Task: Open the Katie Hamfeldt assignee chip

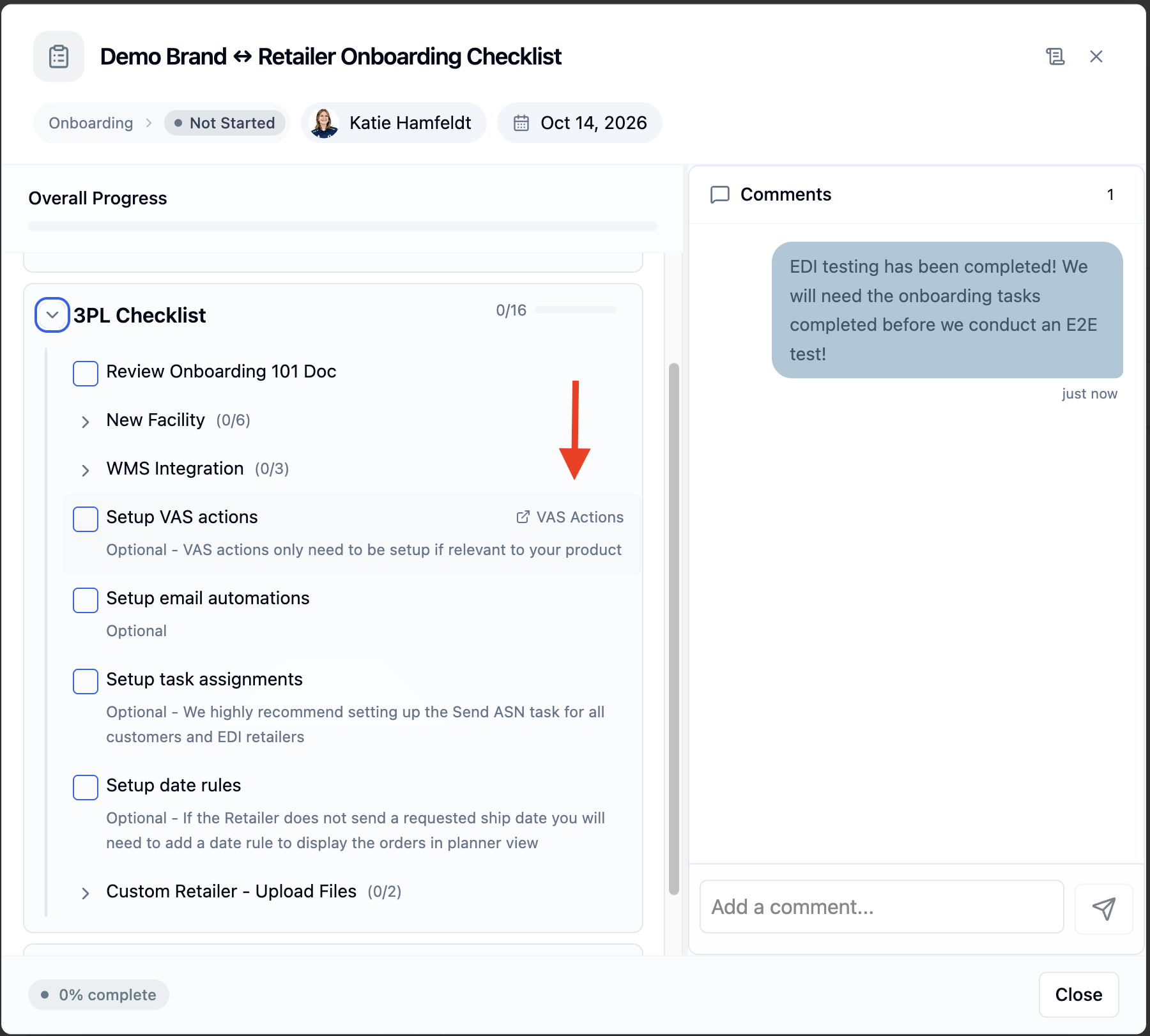Action: click(x=394, y=123)
